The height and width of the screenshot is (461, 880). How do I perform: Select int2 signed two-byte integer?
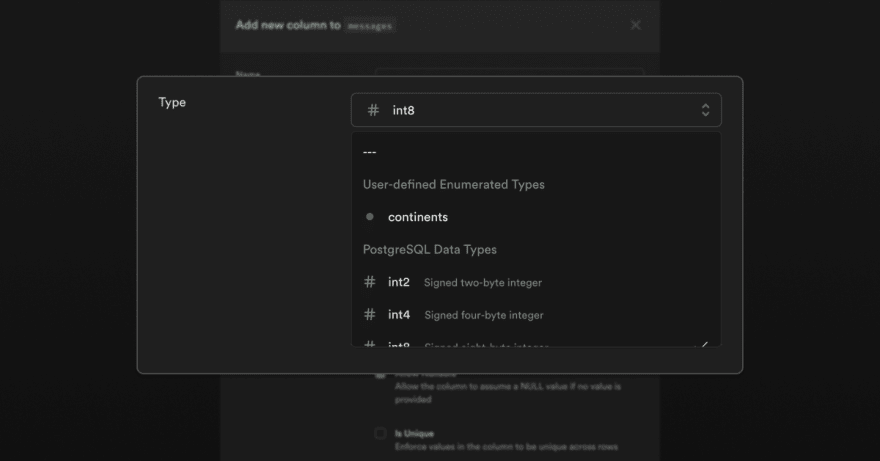click(536, 282)
